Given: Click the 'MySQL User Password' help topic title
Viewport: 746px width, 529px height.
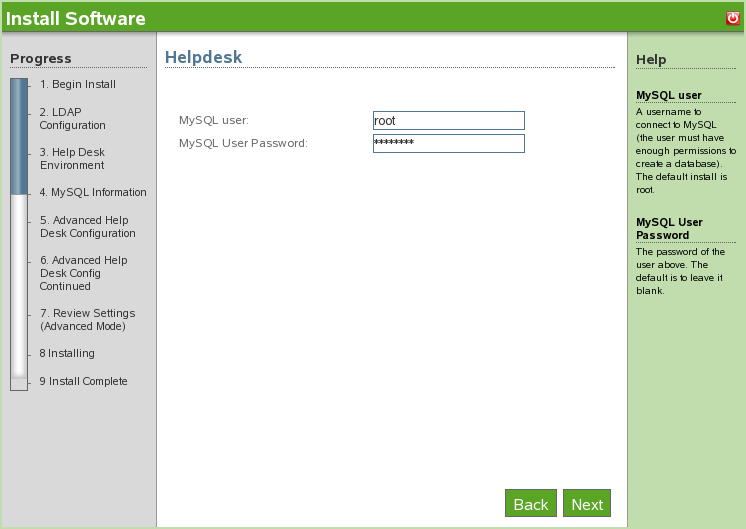Looking at the screenshot, I should pyautogui.click(x=669, y=229).
